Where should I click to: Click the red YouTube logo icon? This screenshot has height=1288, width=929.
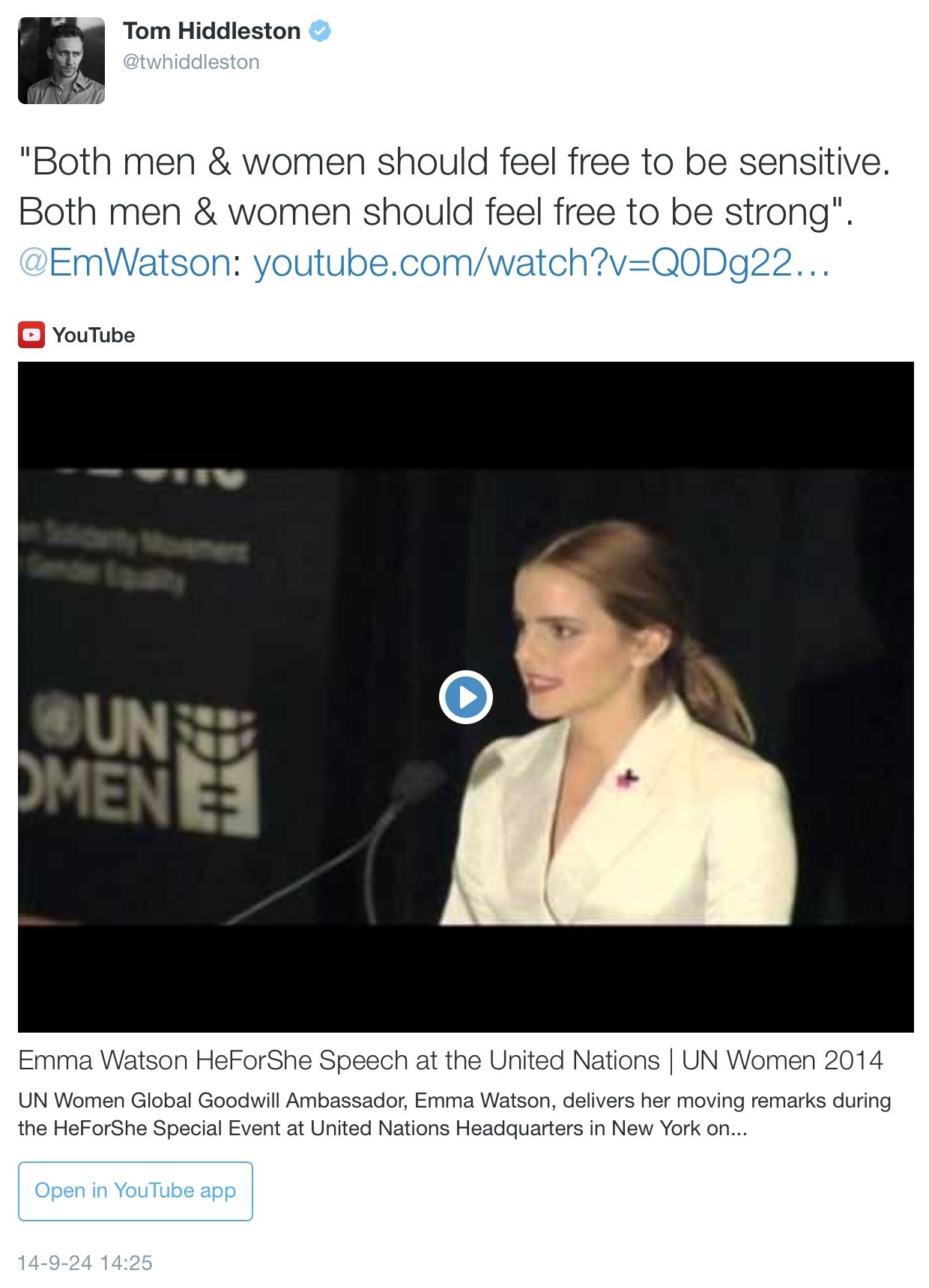click(x=31, y=335)
